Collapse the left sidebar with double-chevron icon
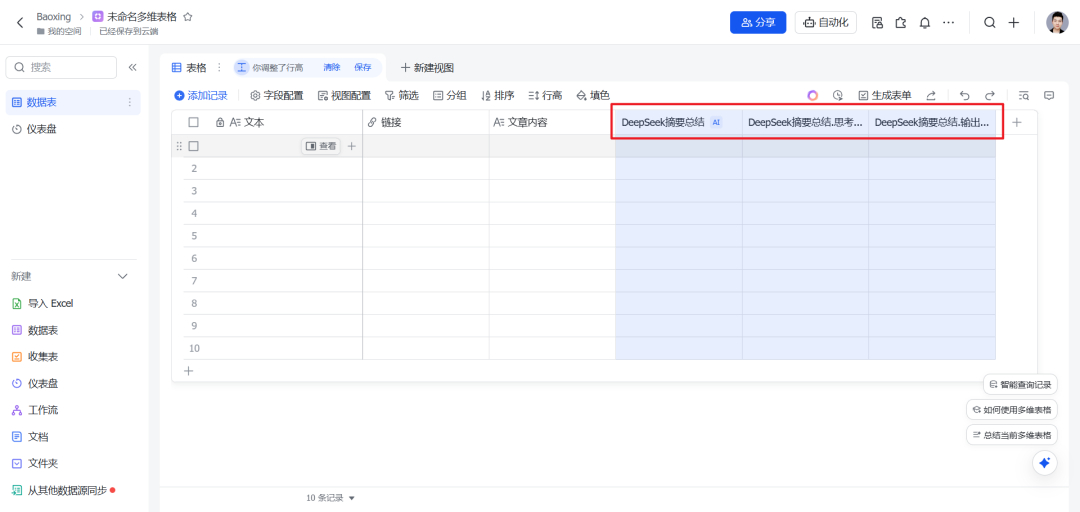Image resolution: width=1080 pixels, height=512 pixels. [x=132, y=67]
